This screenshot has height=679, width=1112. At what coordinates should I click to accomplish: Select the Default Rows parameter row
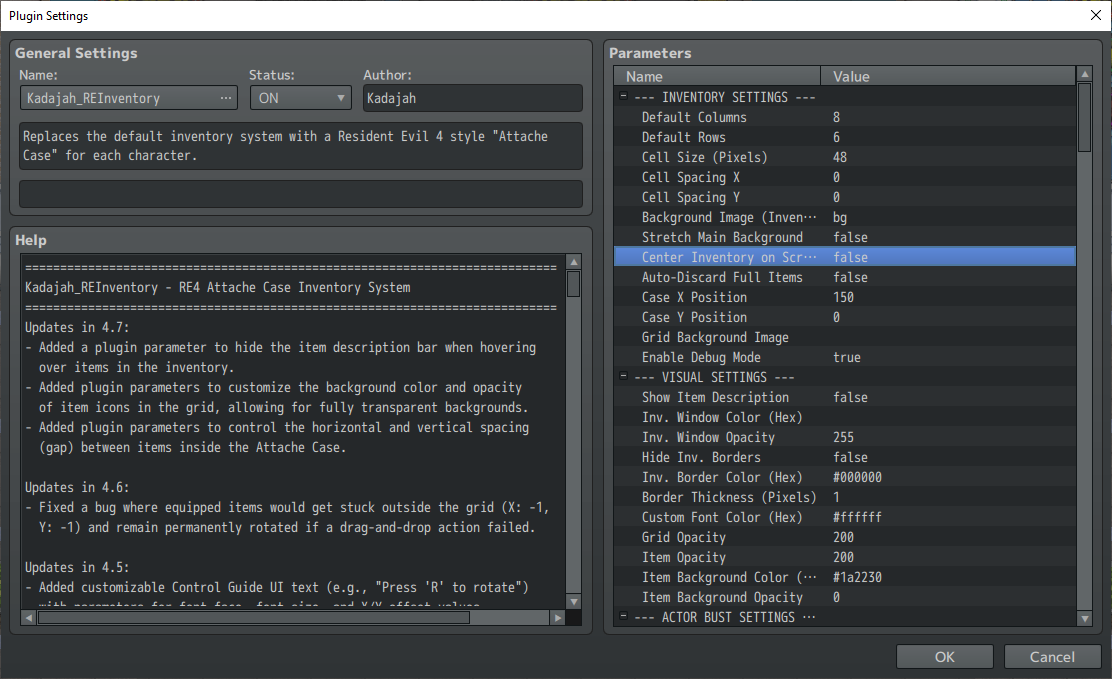[x=845, y=137]
